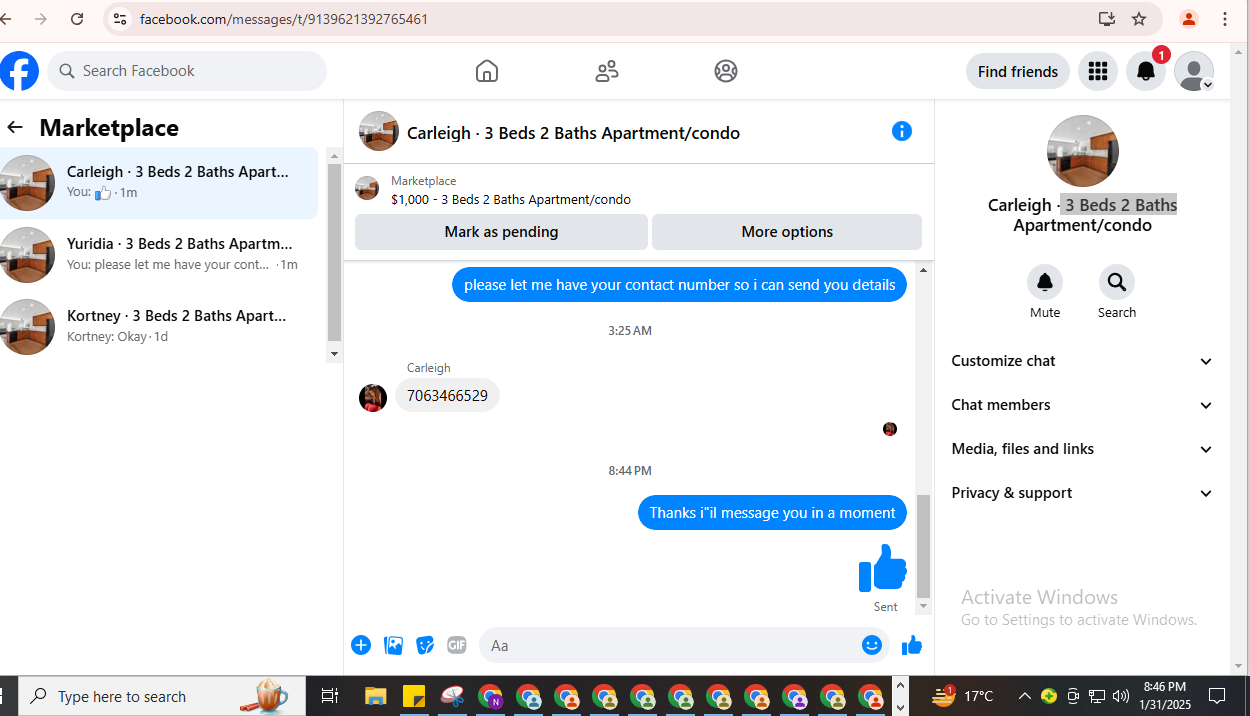The width and height of the screenshot is (1250, 716).
Task: Show hidden system tray icons
Action: pyautogui.click(x=1024, y=696)
